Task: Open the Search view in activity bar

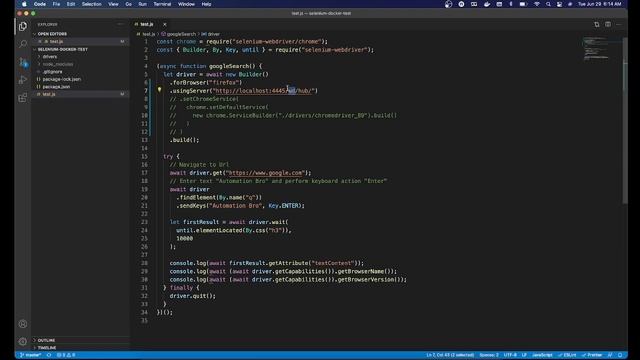Action: (23, 44)
